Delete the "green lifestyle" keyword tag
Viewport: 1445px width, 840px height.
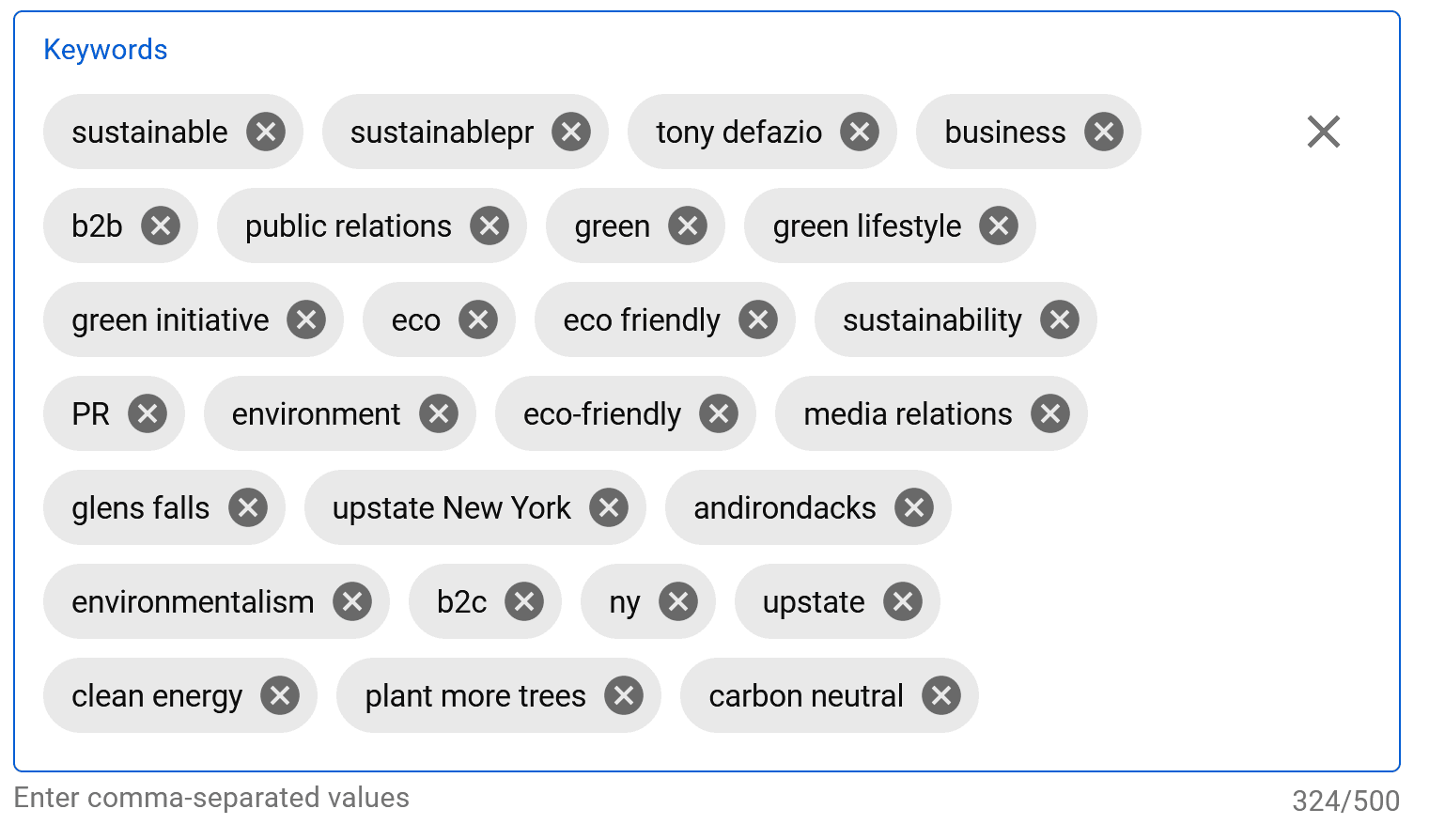999,226
